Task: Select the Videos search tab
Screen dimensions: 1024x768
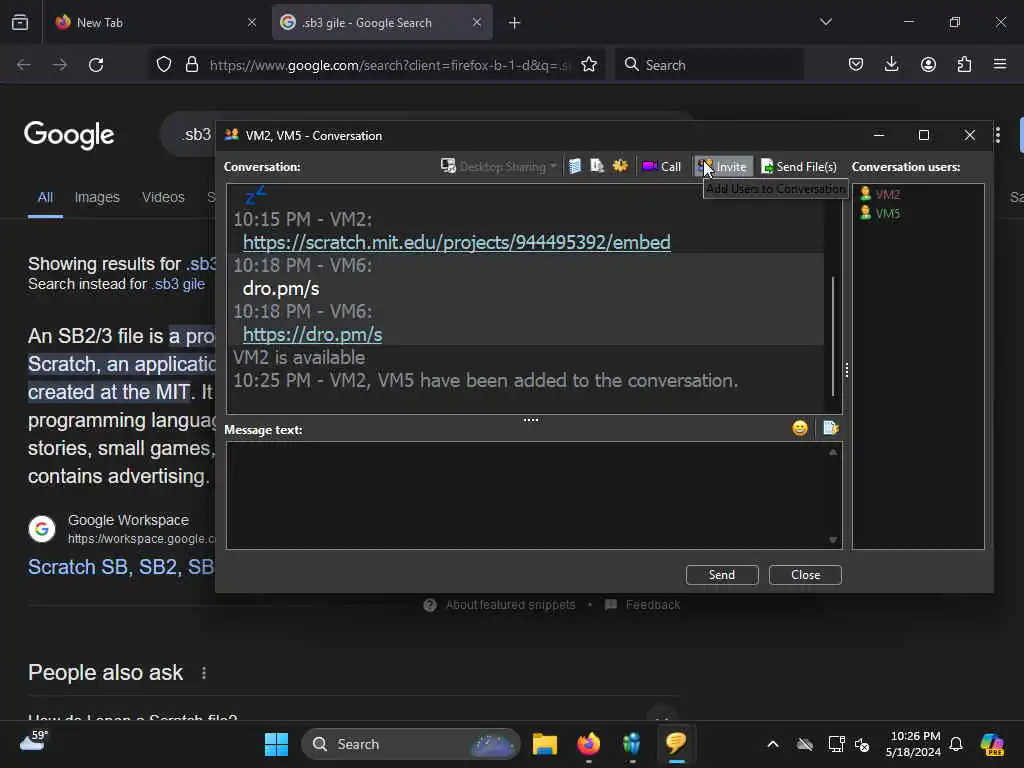Action: [163, 197]
